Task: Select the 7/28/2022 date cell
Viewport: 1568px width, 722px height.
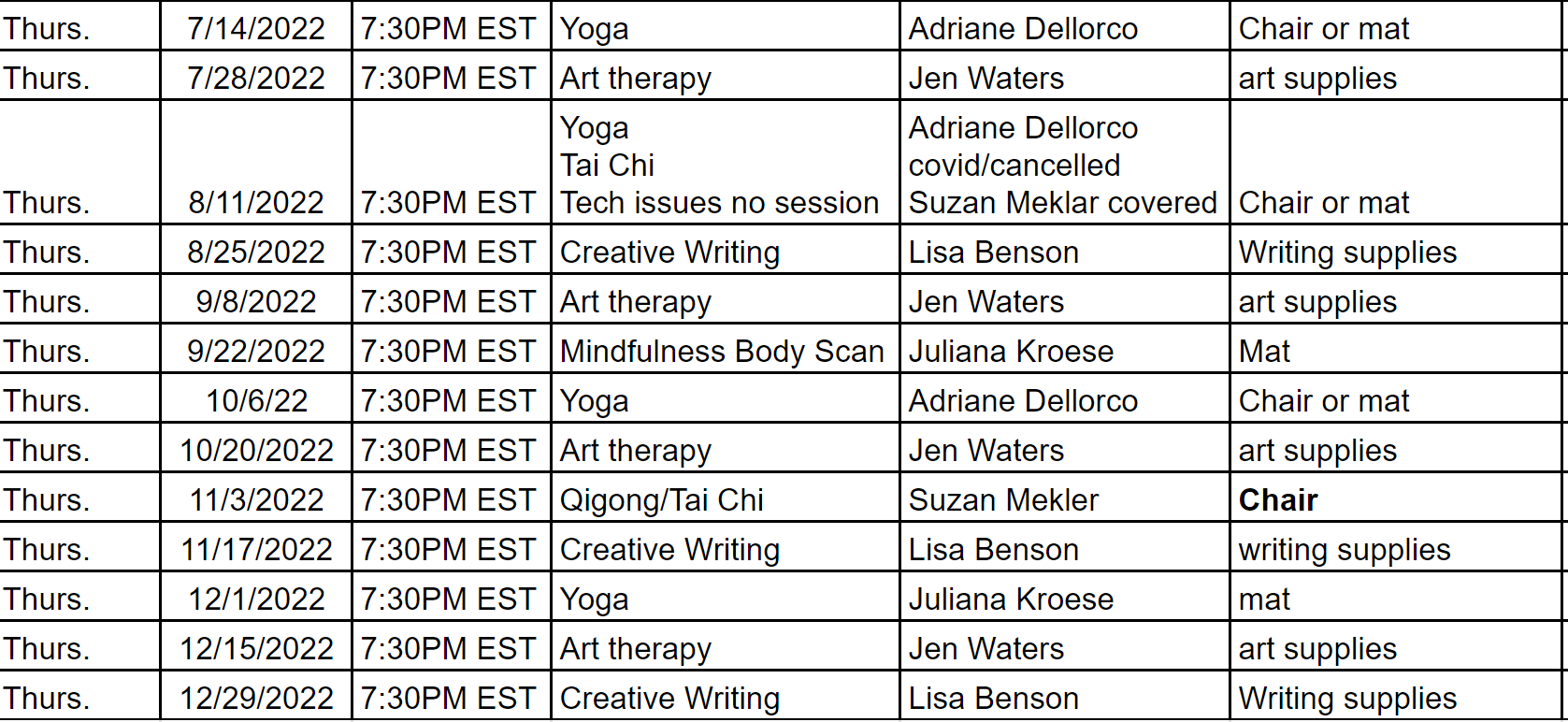Action: pos(256,78)
